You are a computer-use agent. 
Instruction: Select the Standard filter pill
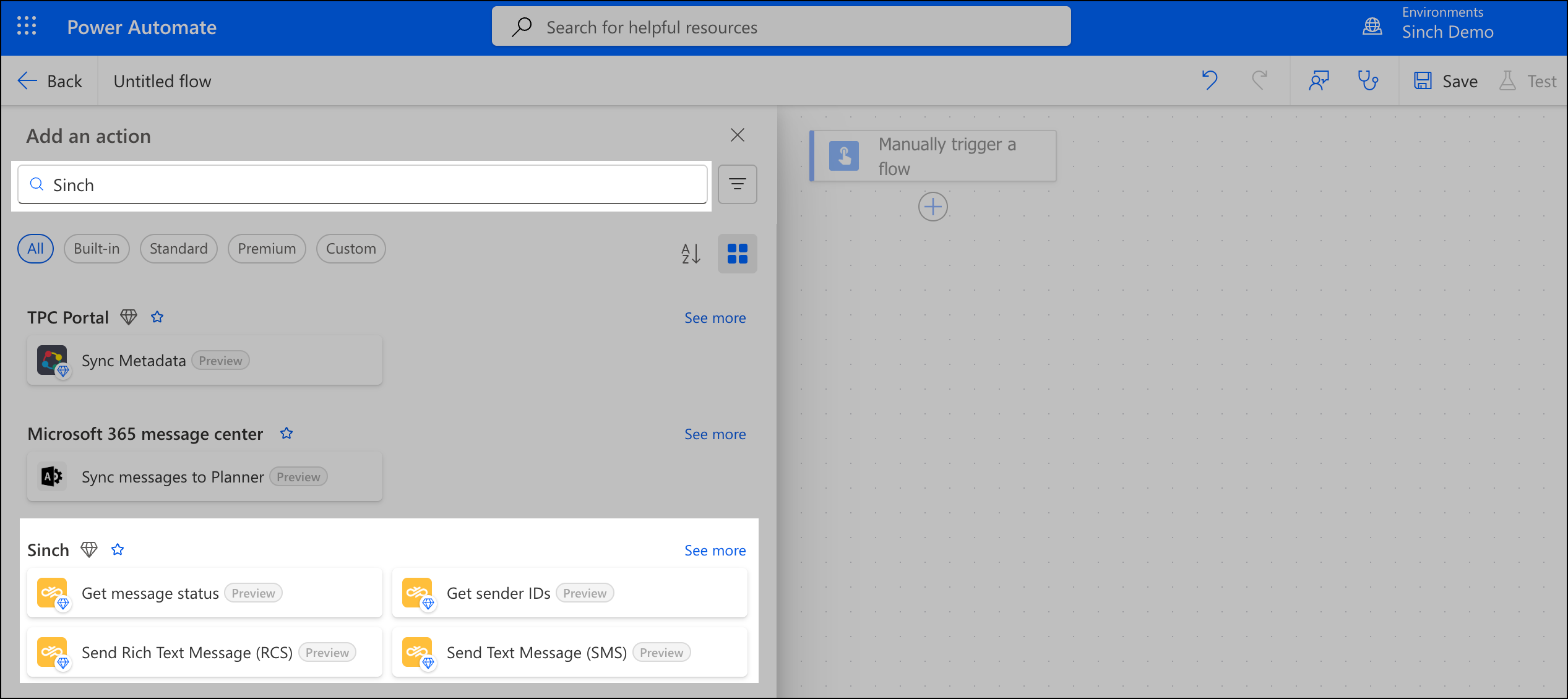[178, 249]
